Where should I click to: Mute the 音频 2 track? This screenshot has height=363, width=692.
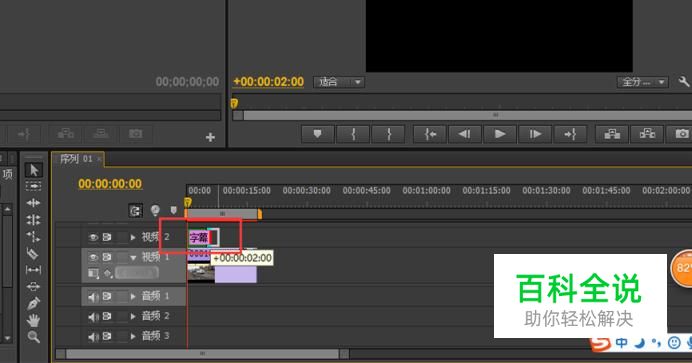[x=93, y=317]
